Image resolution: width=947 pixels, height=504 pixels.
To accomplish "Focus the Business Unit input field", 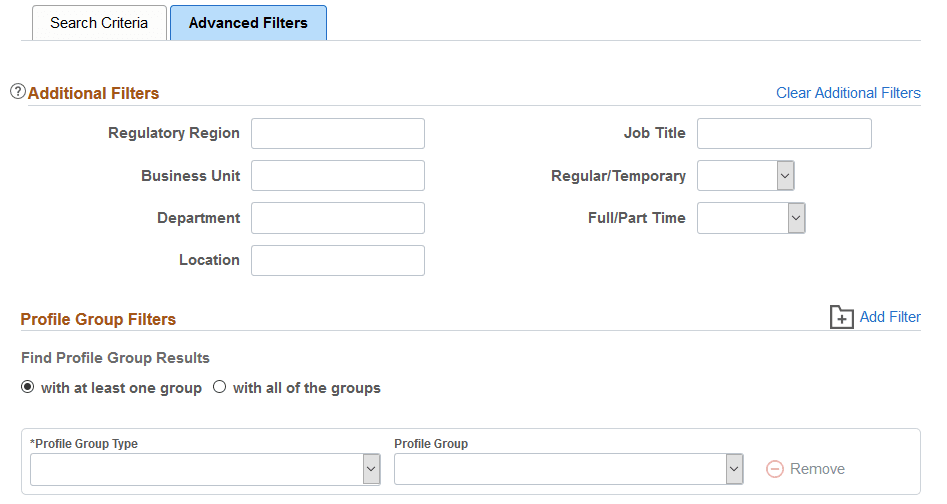I will [338, 175].
